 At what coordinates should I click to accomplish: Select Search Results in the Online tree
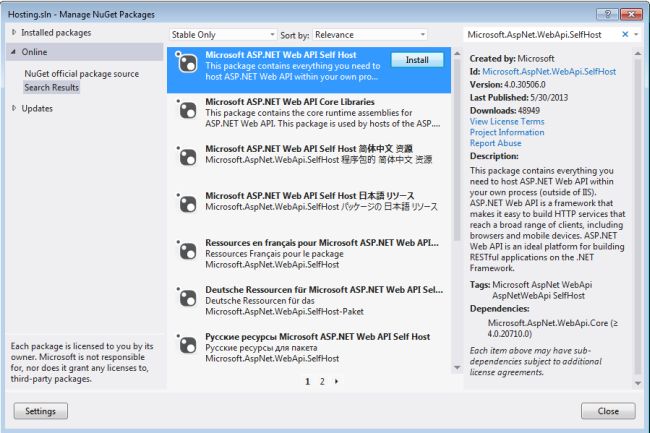tap(51, 87)
